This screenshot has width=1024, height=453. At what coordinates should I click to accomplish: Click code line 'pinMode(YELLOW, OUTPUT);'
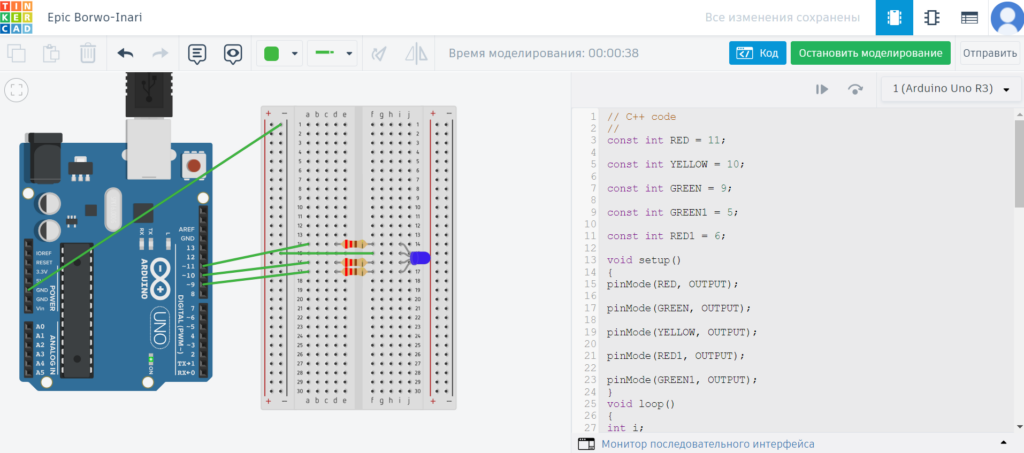pyautogui.click(x=682, y=332)
